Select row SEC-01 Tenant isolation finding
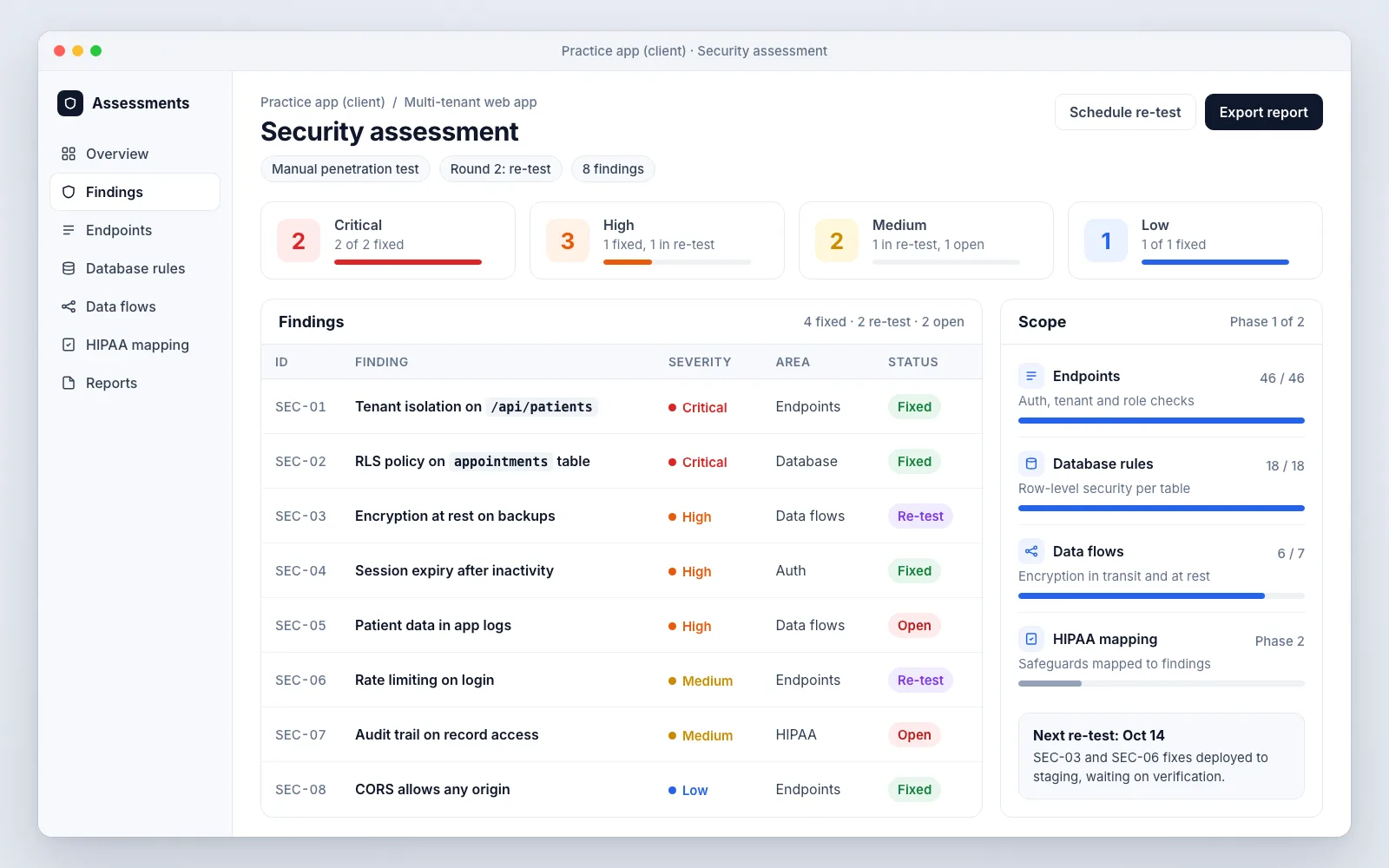Viewport: 1389px width, 868px height. click(622, 406)
